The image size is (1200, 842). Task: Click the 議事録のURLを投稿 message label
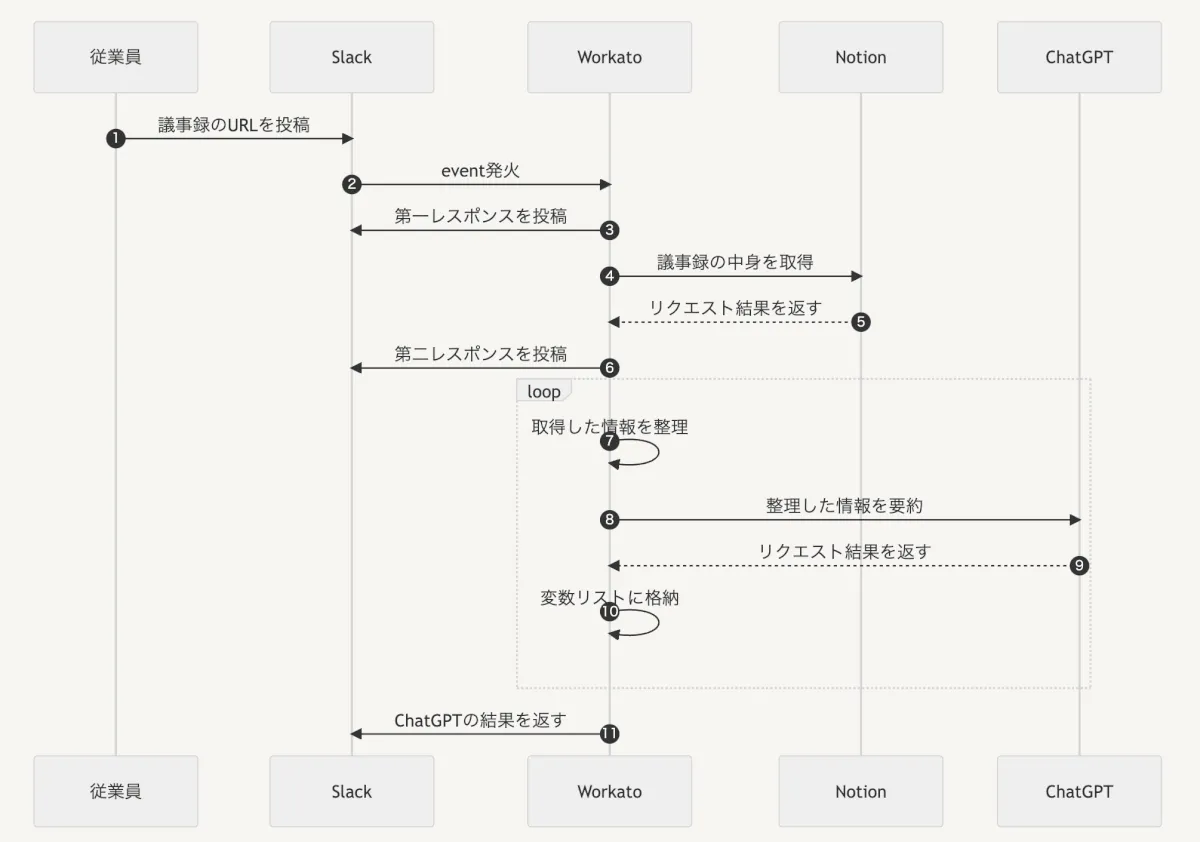coord(234,125)
